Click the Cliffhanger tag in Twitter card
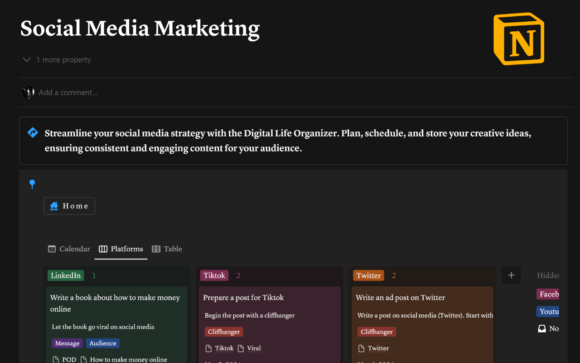The image size is (580, 363). (x=377, y=332)
